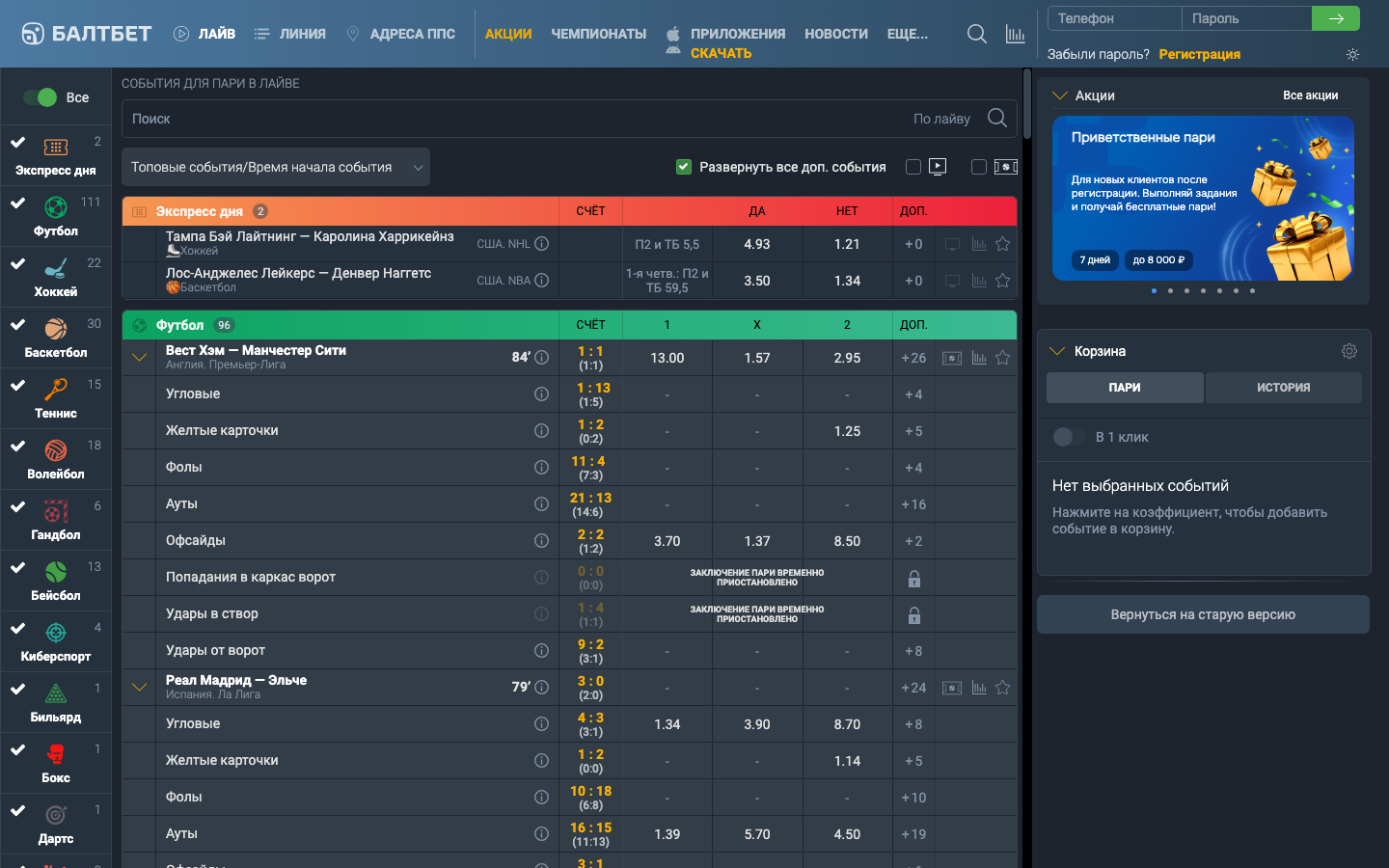1389x868 pixels.
Task: Click the Регистрация link
Action: point(1199,55)
